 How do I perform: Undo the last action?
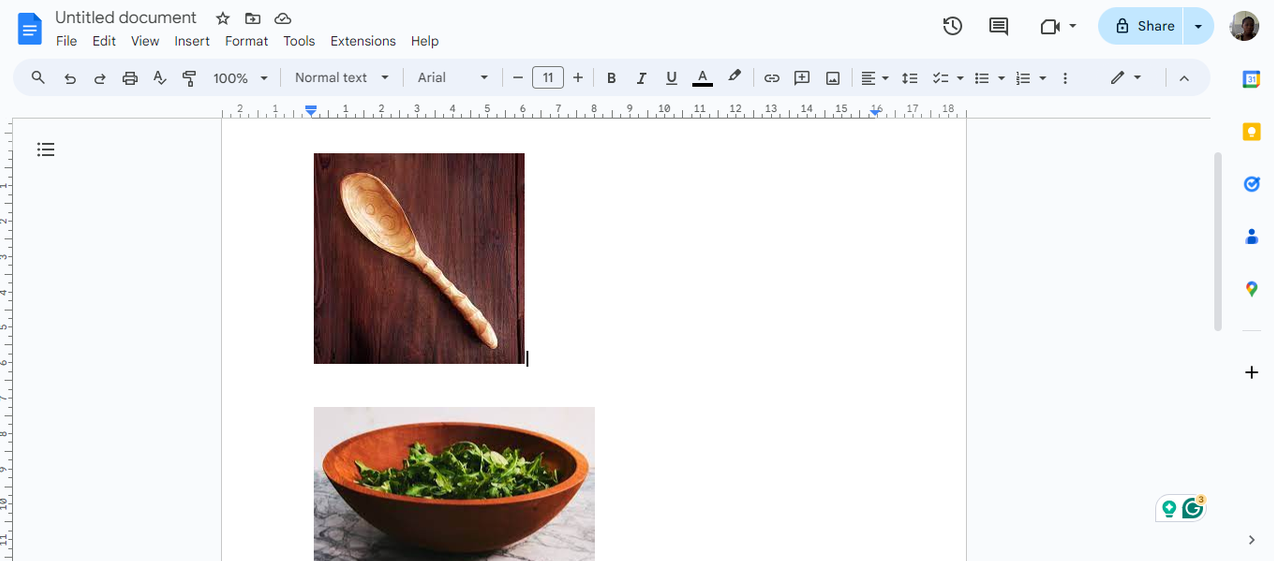[x=70, y=78]
